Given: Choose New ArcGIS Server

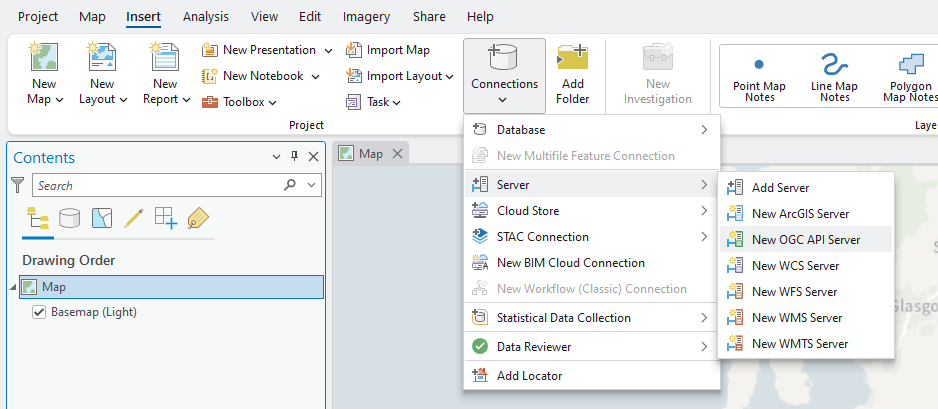Looking at the screenshot, I should [806, 213].
